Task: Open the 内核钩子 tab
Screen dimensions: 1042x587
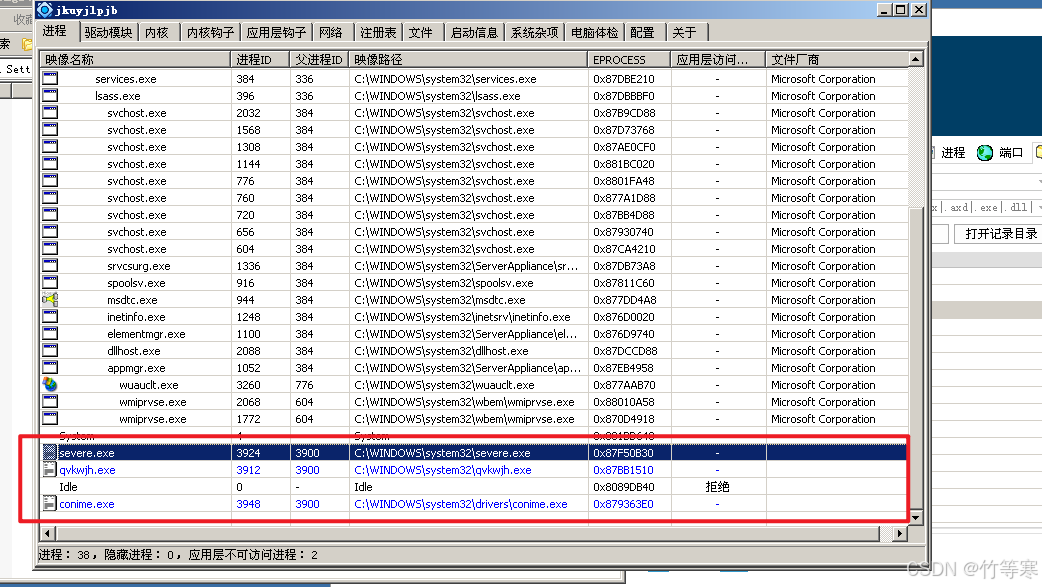Action: 210,32
